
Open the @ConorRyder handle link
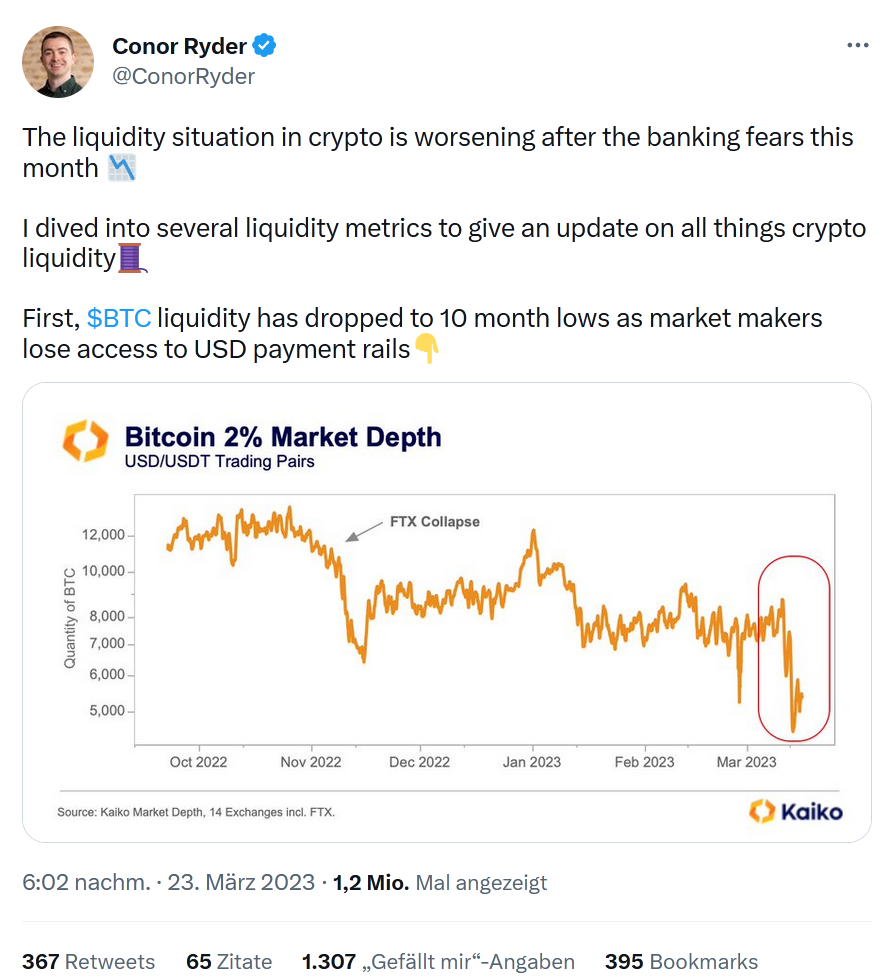[183, 76]
